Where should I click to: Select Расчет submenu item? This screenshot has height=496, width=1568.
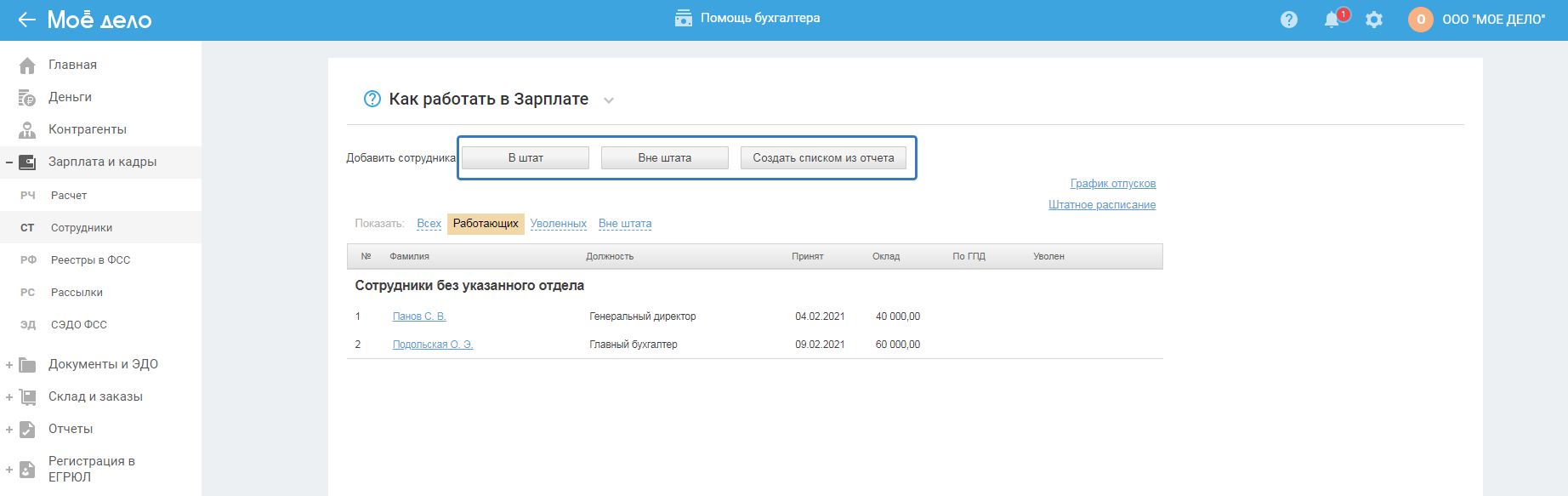pyautogui.click(x=69, y=196)
